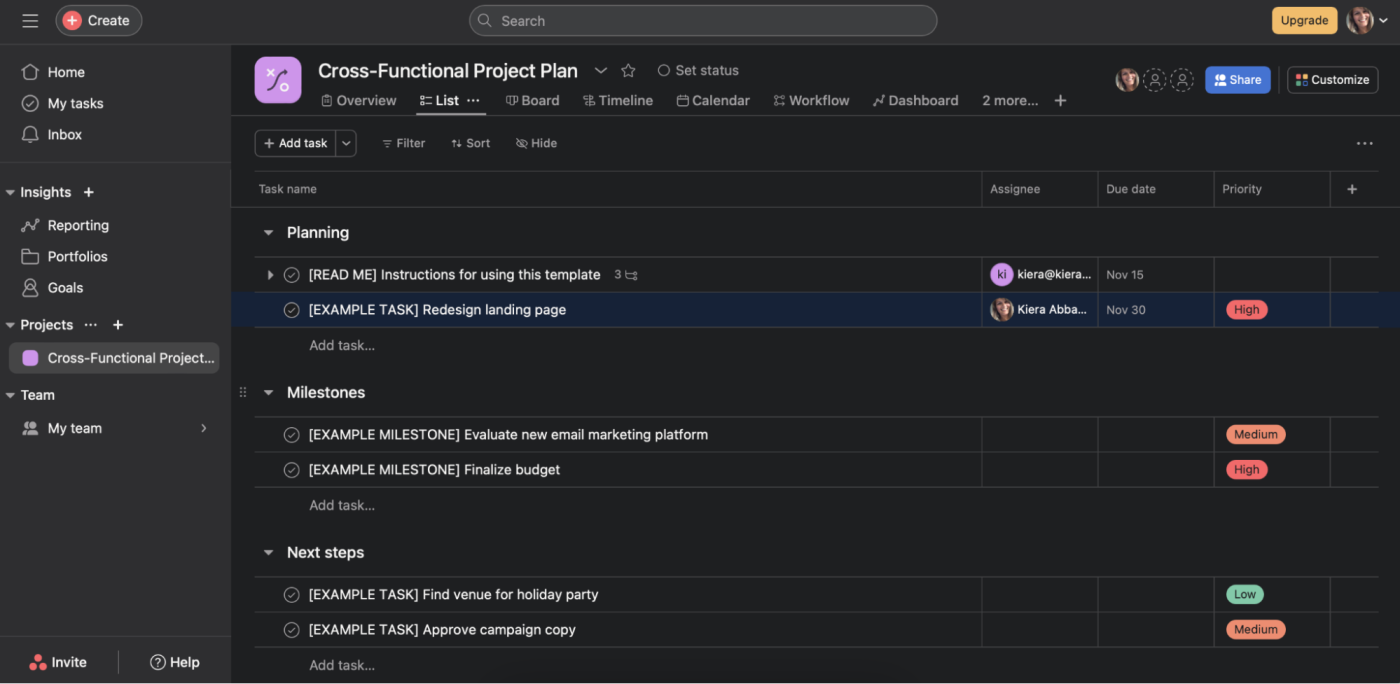The width and height of the screenshot is (1400, 684).
Task: Switch to the Board tab
Action: (x=532, y=100)
